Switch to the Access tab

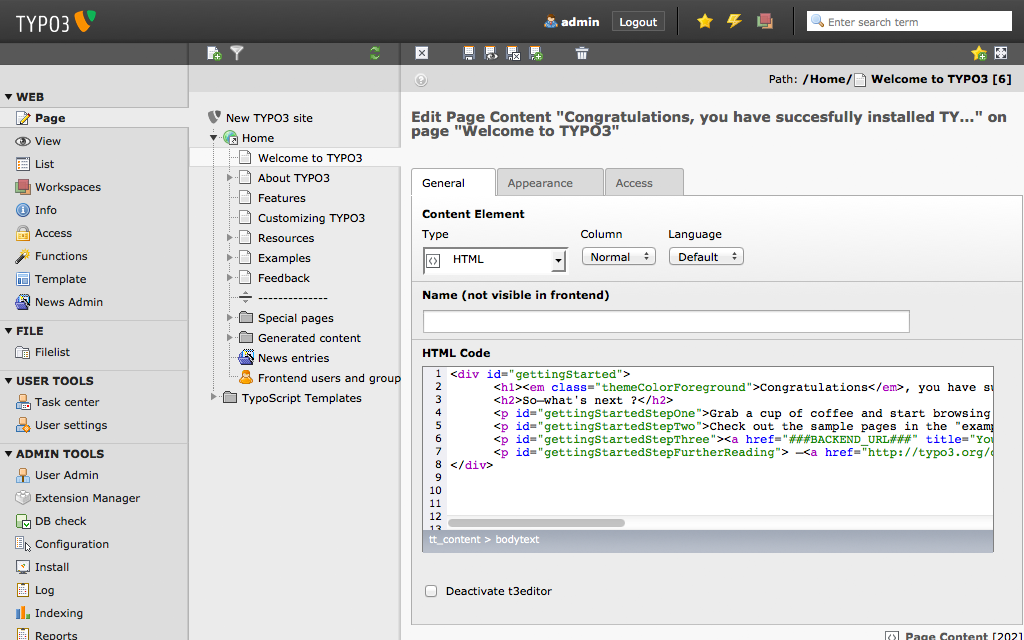[x=634, y=183]
